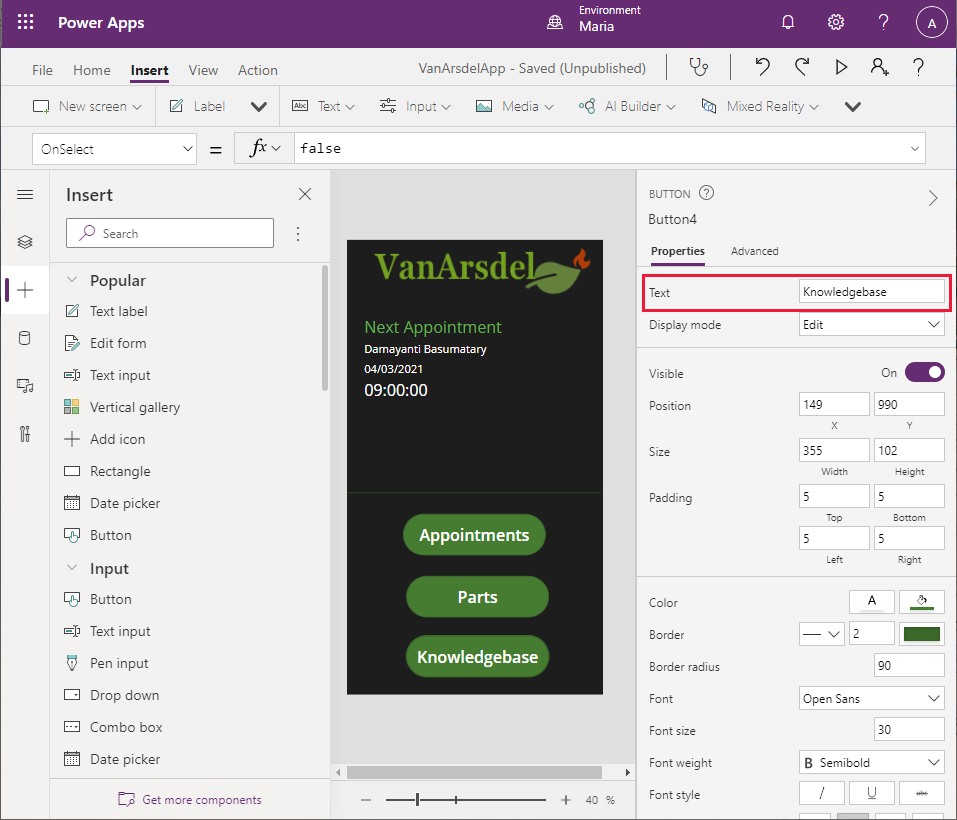Open Advanced tools icon in sidebar
Viewport: 957px width, 820px height.
[x=25, y=434]
